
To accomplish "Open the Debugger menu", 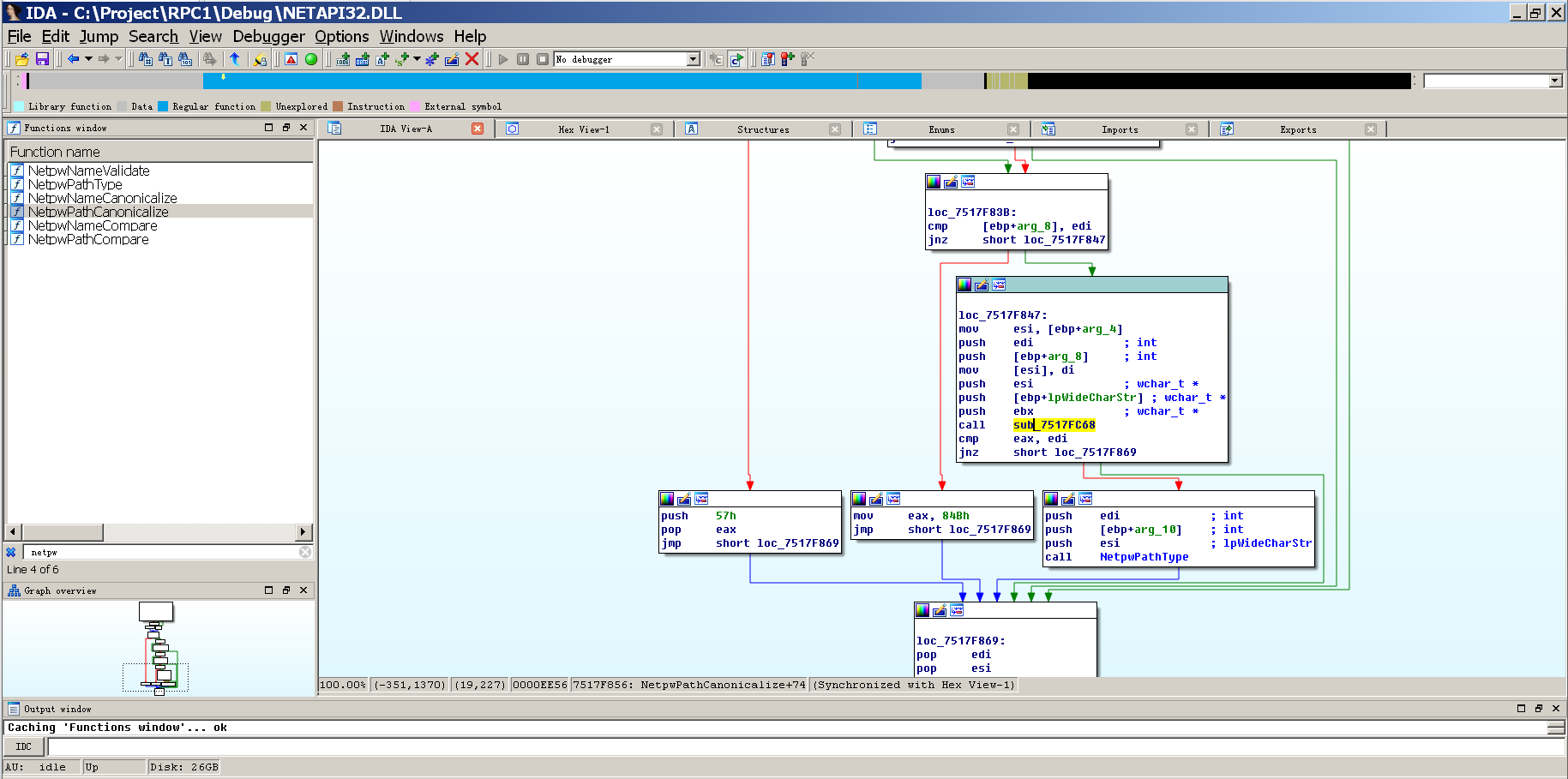I will pyautogui.click(x=268, y=37).
